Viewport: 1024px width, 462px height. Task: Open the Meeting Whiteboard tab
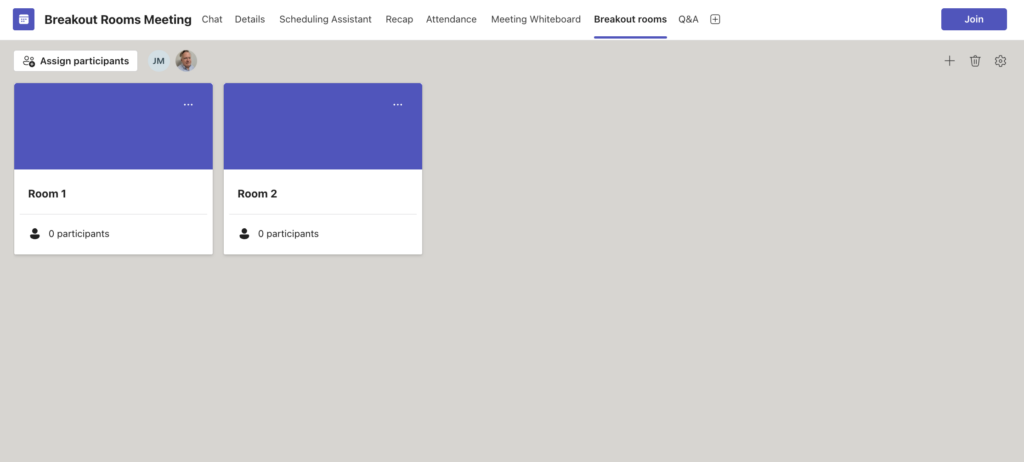[535, 19]
